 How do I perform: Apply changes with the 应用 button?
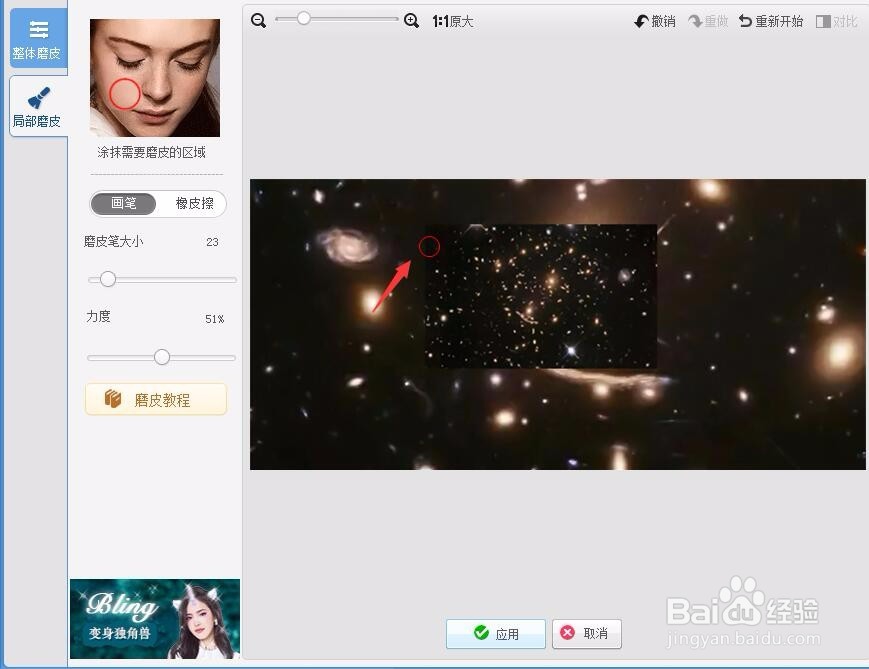pos(496,634)
